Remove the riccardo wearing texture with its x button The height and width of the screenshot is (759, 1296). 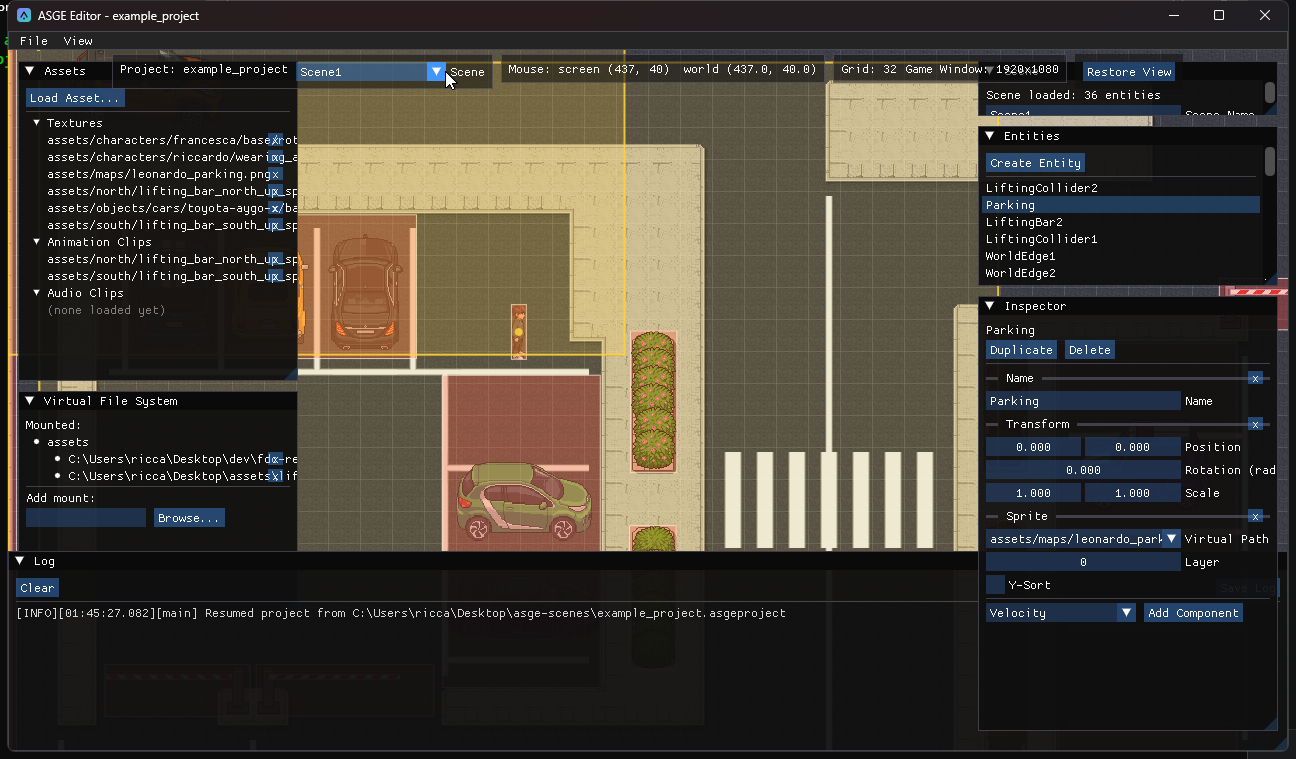[x=276, y=157]
